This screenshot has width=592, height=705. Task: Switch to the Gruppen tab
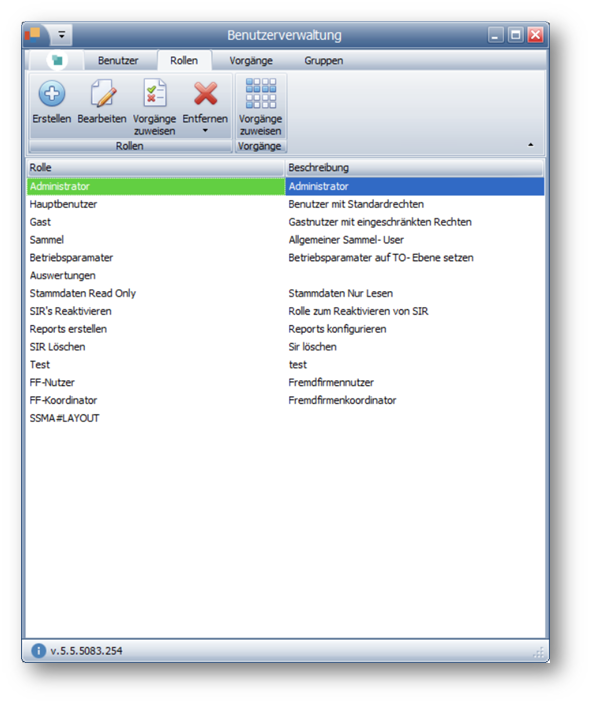click(324, 61)
